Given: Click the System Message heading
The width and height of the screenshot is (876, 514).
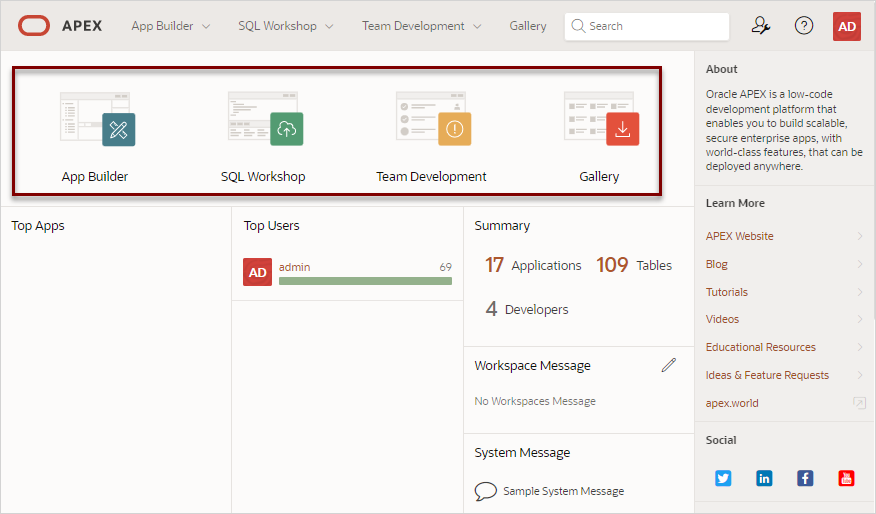Looking at the screenshot, I should pos(522,453).
